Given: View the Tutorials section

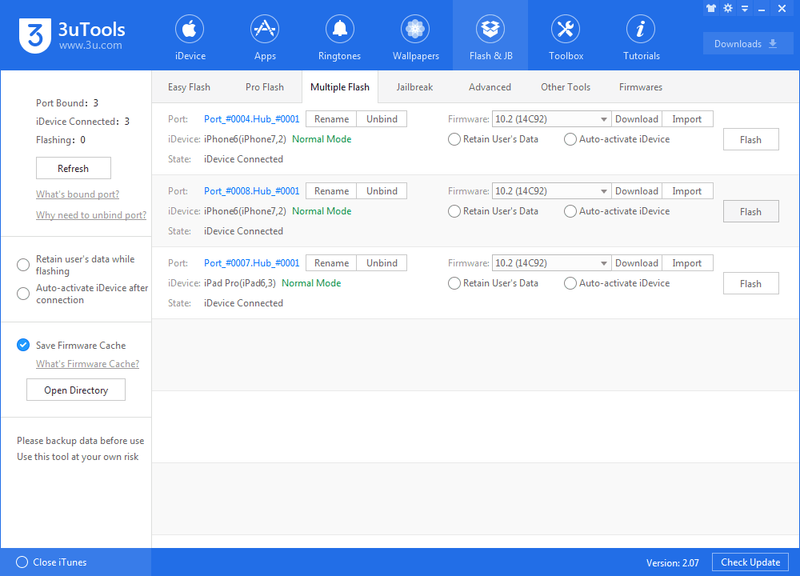Looking at the screenshot, I should pos(641,38).
